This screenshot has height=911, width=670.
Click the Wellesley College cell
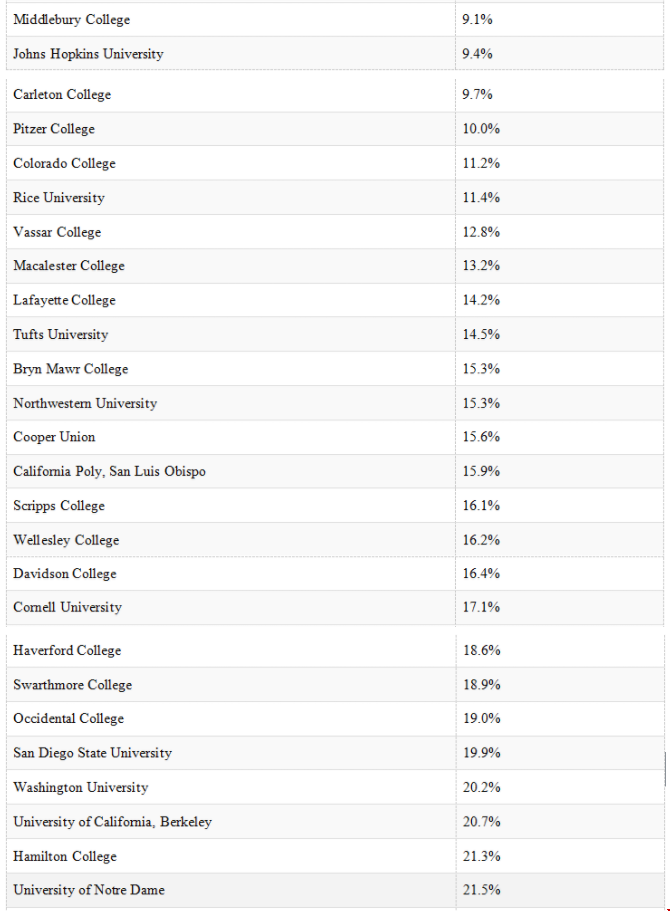[231, 540]
